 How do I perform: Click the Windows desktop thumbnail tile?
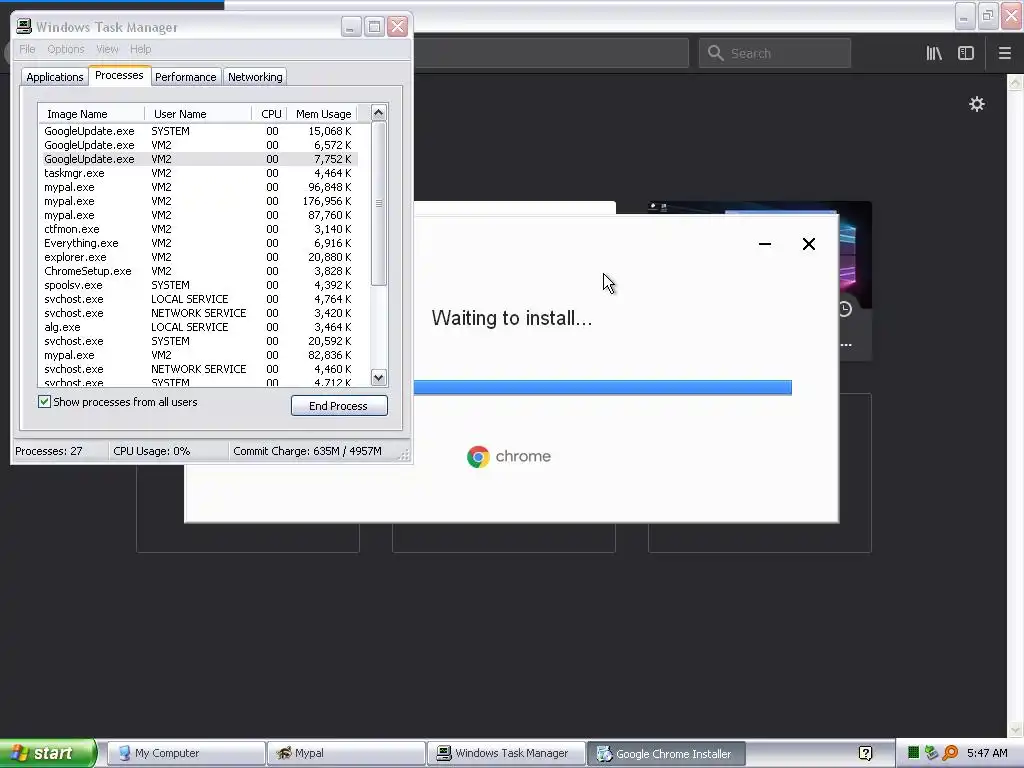pos(856,261)
